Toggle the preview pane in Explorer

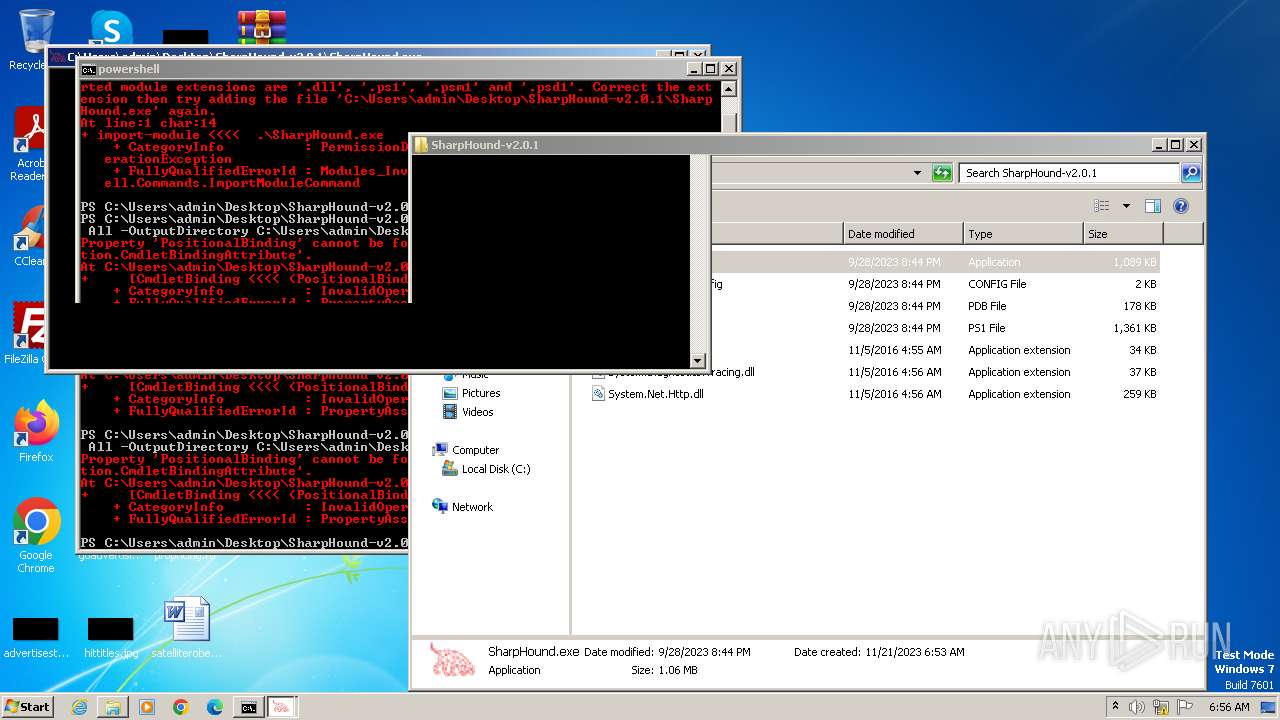point(1152,206)
